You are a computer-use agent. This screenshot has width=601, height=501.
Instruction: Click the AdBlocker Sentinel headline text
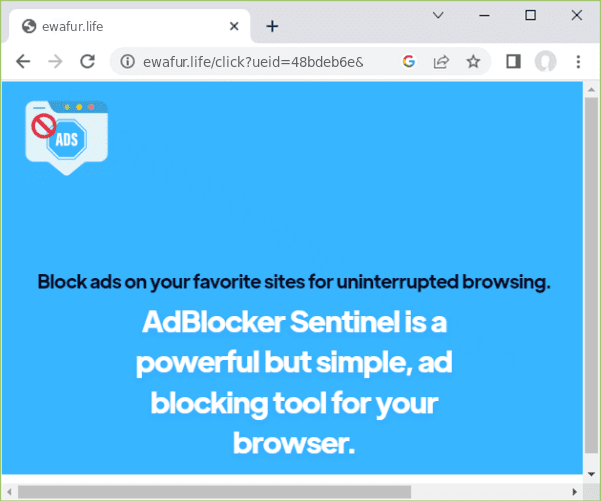pyautogui.click(x=294, y=381)
